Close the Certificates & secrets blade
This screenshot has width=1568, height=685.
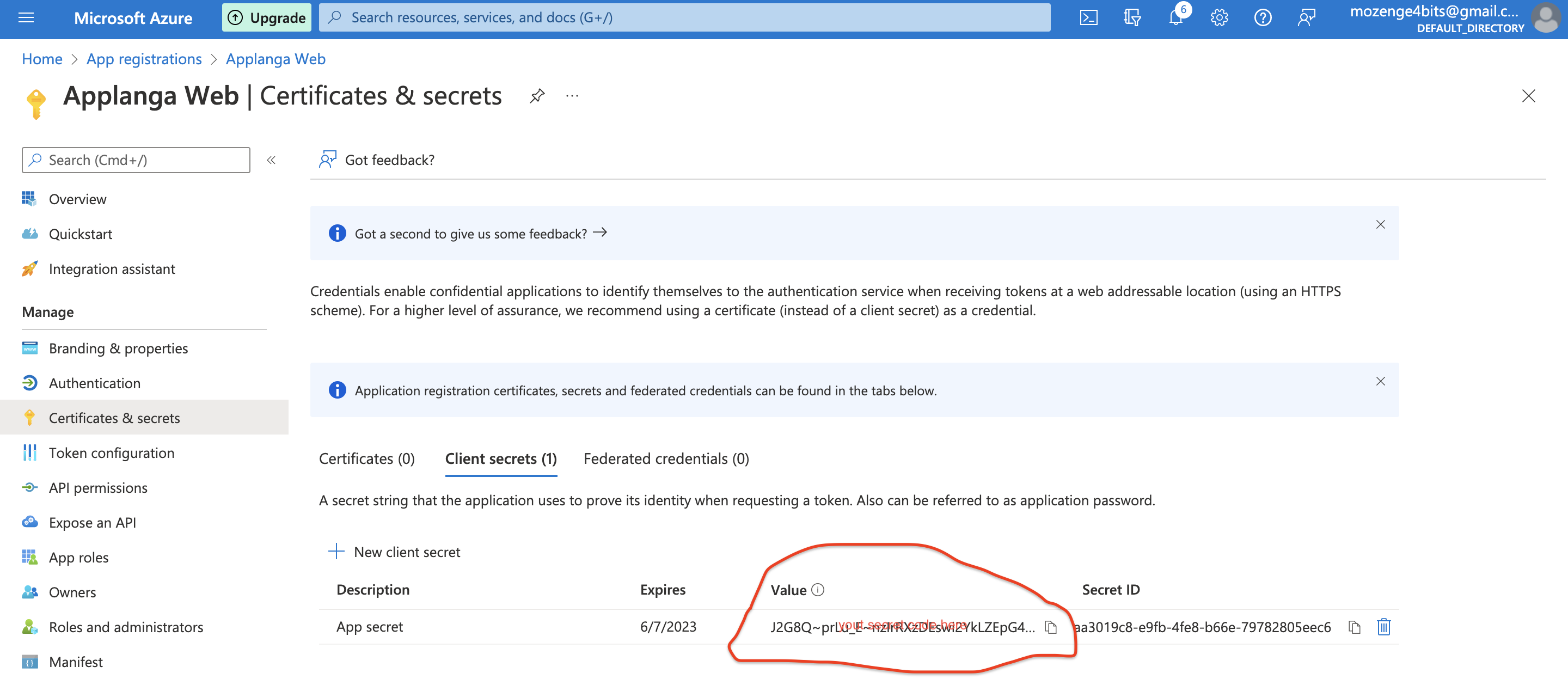(1528, 96)
